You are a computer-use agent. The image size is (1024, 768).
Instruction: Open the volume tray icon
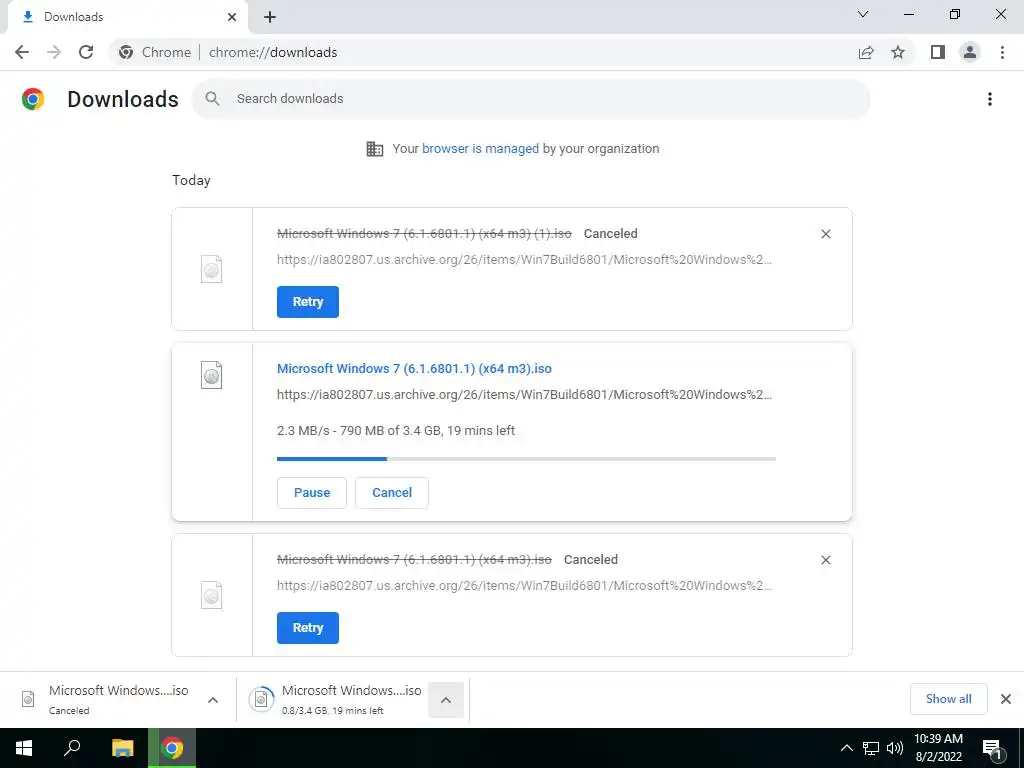point(895,748)
